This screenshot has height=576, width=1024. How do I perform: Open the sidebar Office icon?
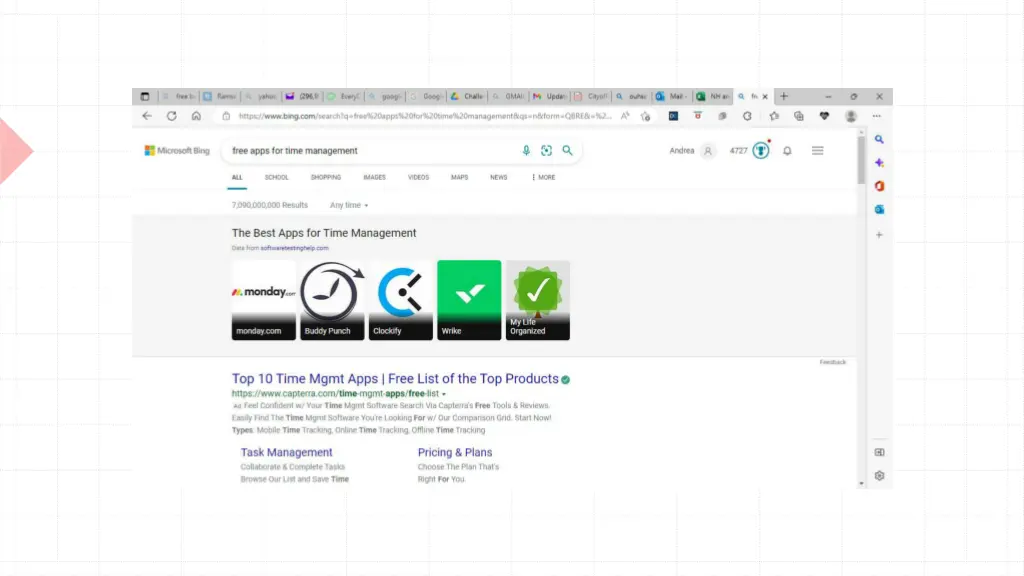click(879, 186)
